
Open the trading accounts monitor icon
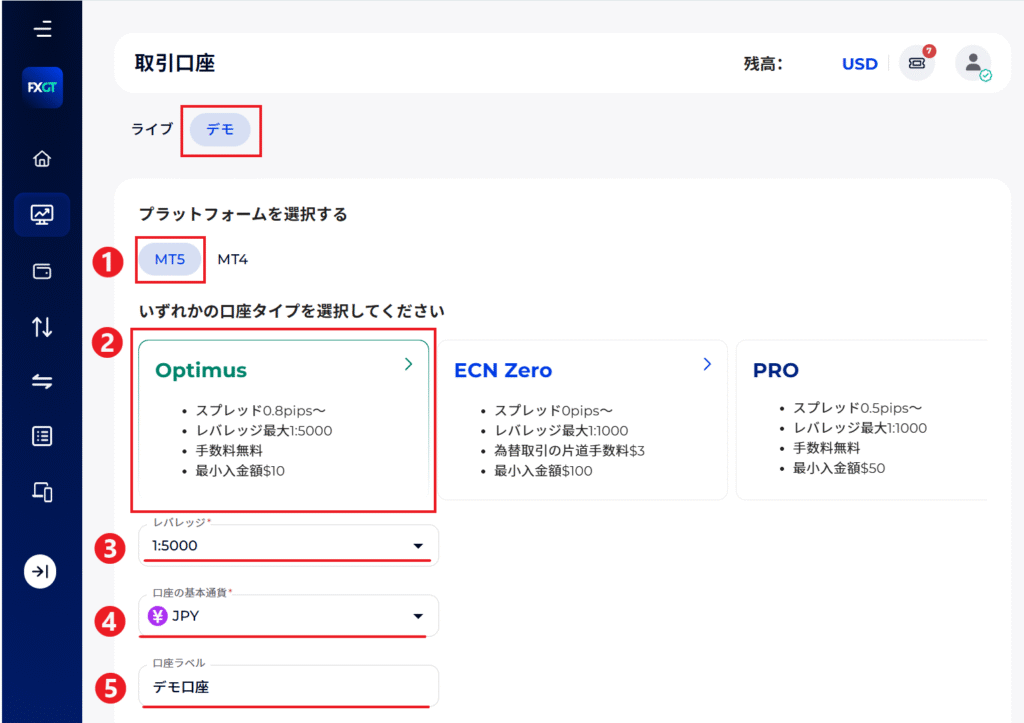pyautogui.click(x=42, y=214)
